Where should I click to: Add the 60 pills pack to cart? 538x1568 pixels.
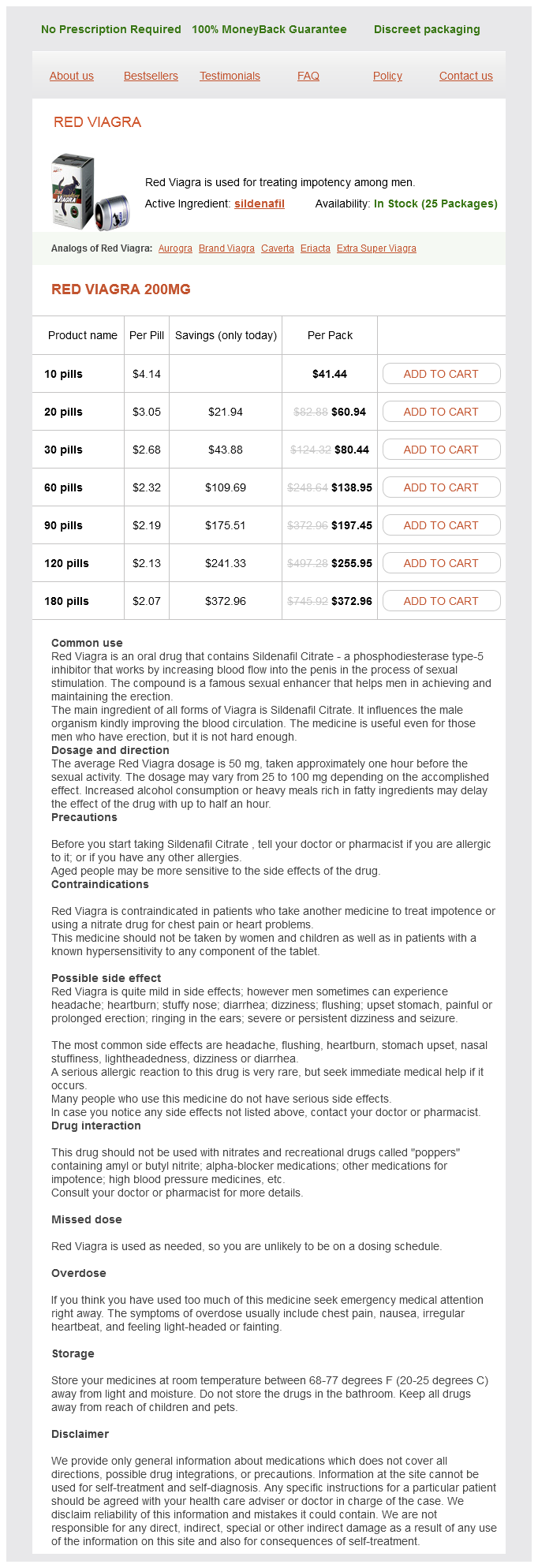441,487
